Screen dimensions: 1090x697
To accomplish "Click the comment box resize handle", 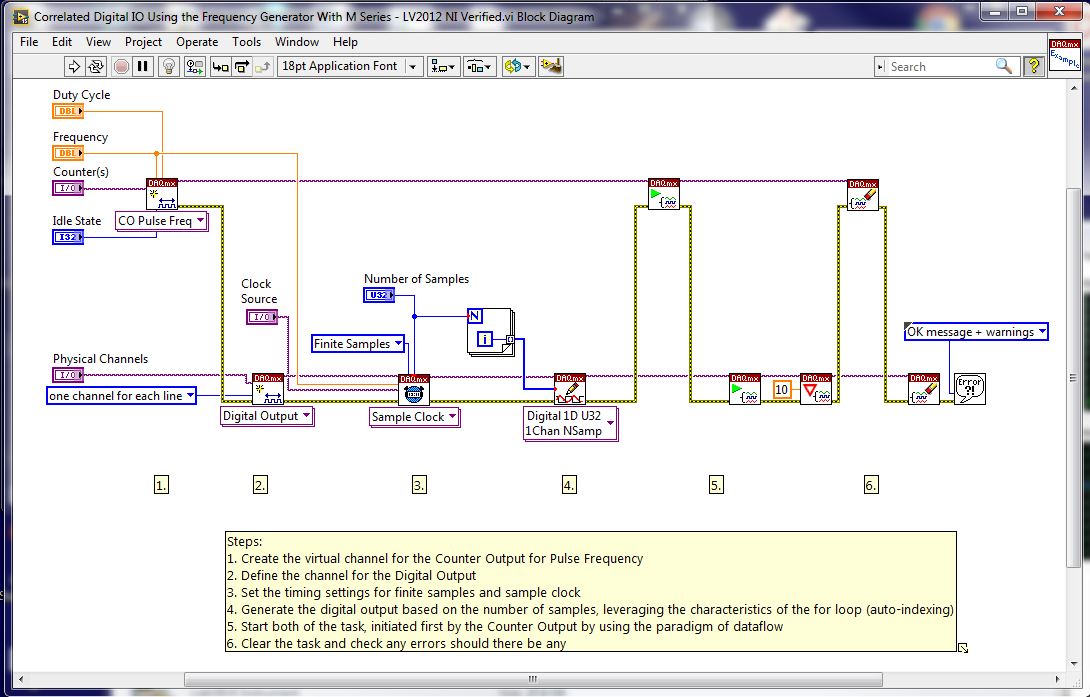I will point(963,648).
